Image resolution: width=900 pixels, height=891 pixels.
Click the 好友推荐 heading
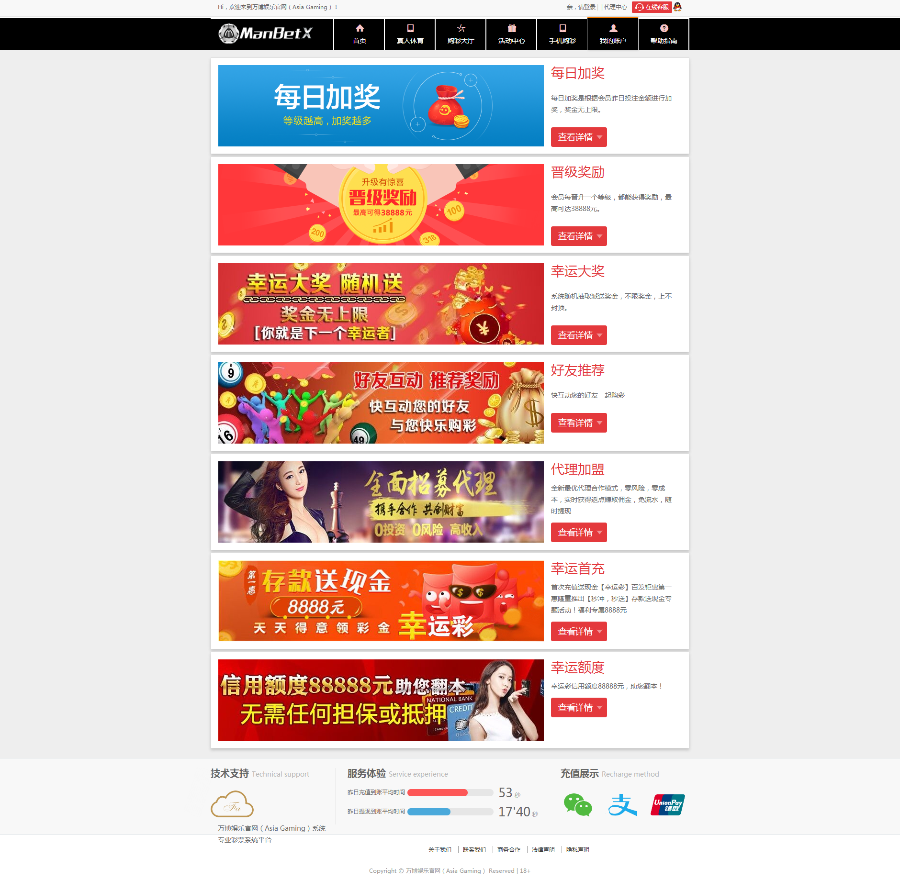[577, 370]
